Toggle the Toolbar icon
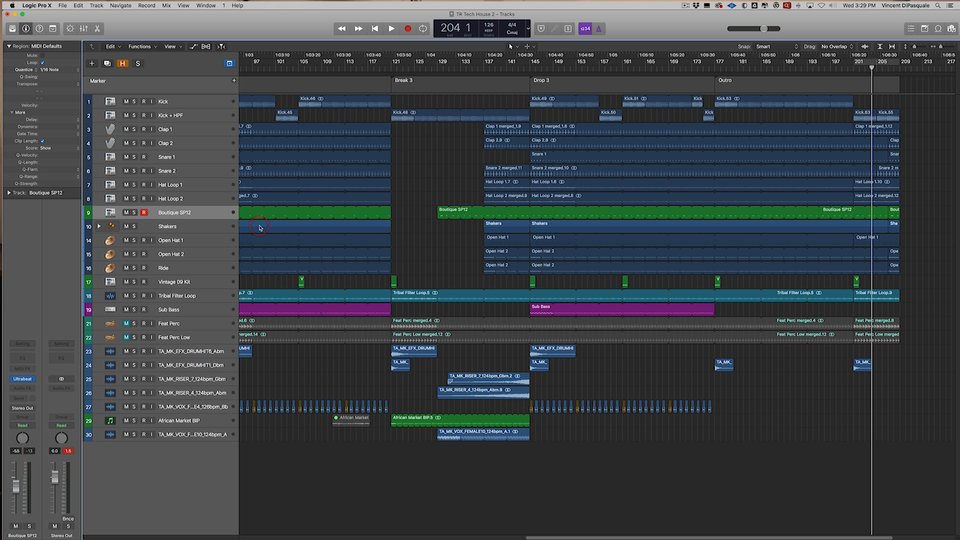960x540 pixels. tap(53, 29)
